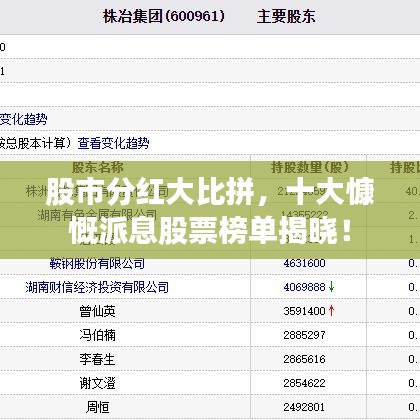The width and height of the screenshot is (420, 420).
Task: Click 主要股东 heading
Action: 286,16
